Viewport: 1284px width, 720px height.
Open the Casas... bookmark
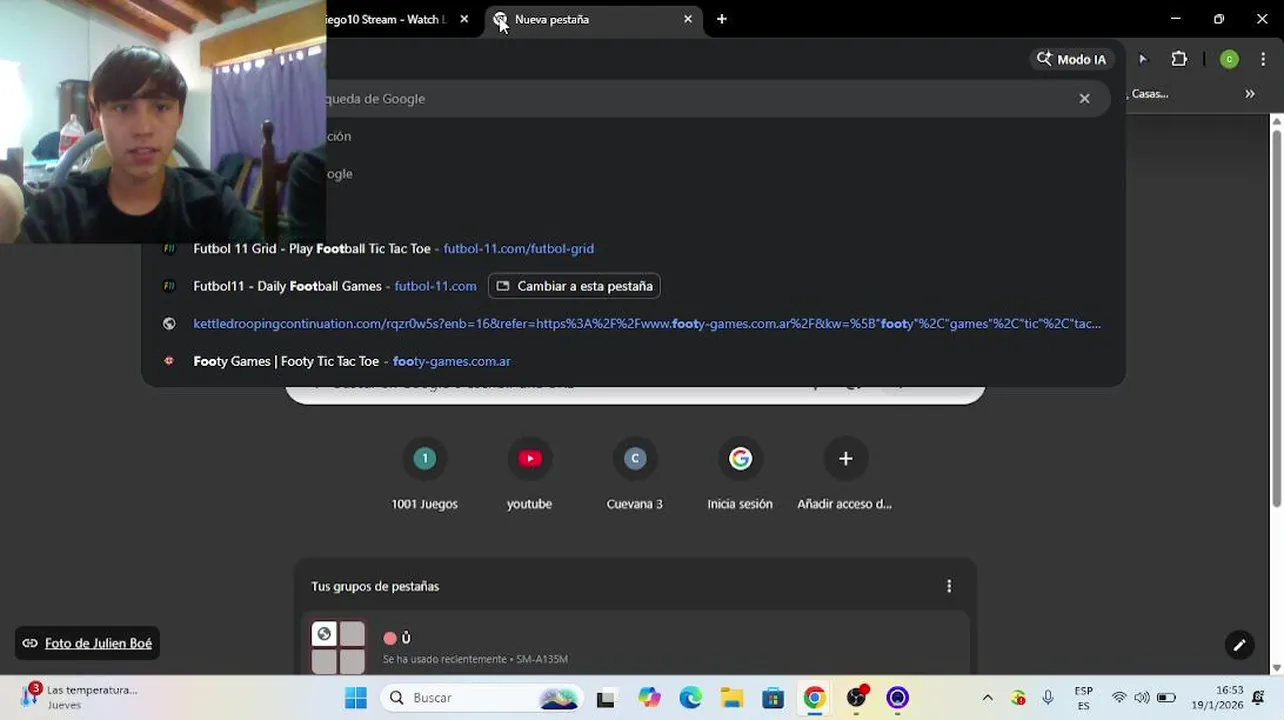[1149, 94]
